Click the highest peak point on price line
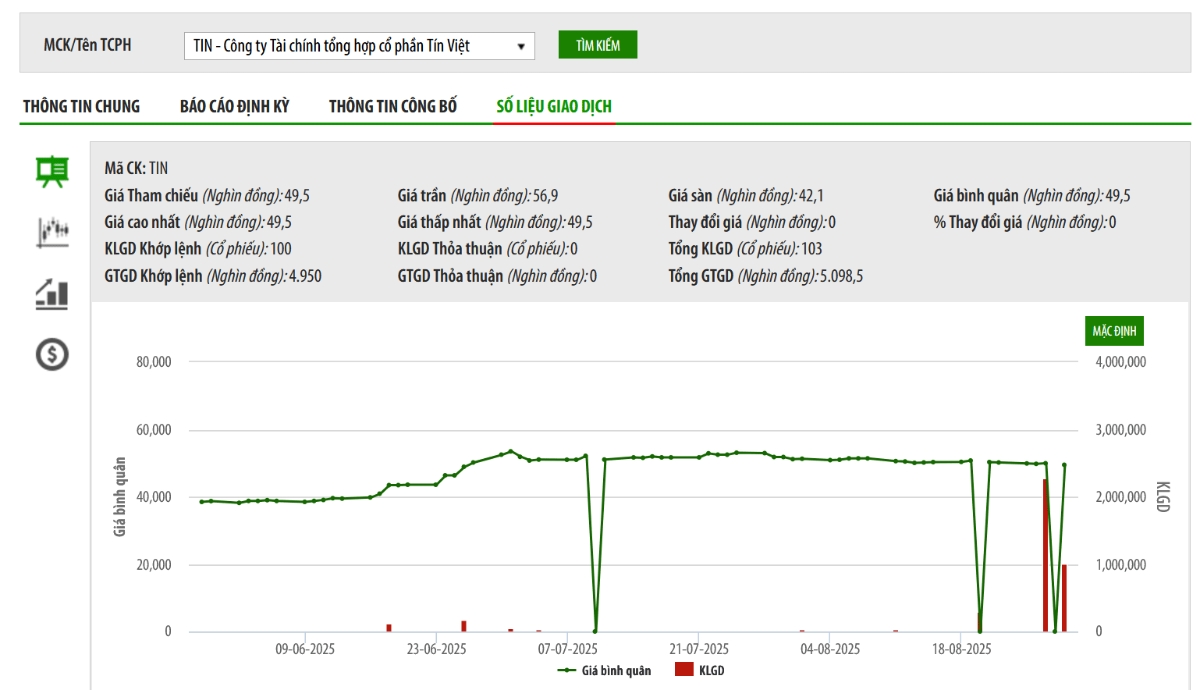The width and height of the screenshot is (1200, 690). (x=511, y=451)
